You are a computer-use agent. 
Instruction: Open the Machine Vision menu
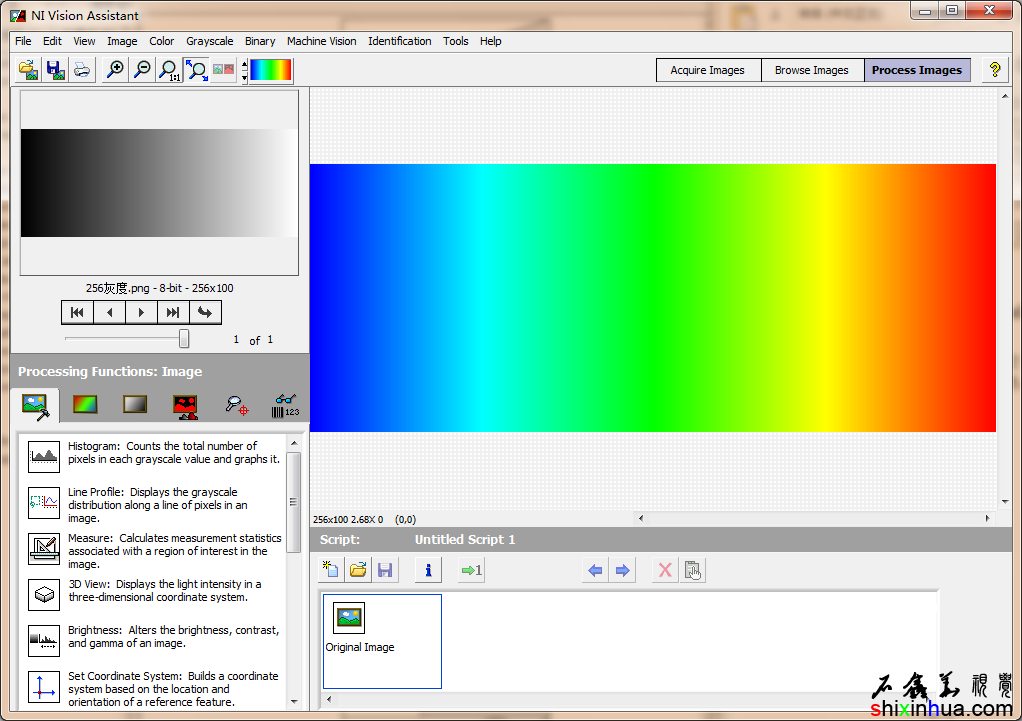pyautogui.click(x=321, y=41)
